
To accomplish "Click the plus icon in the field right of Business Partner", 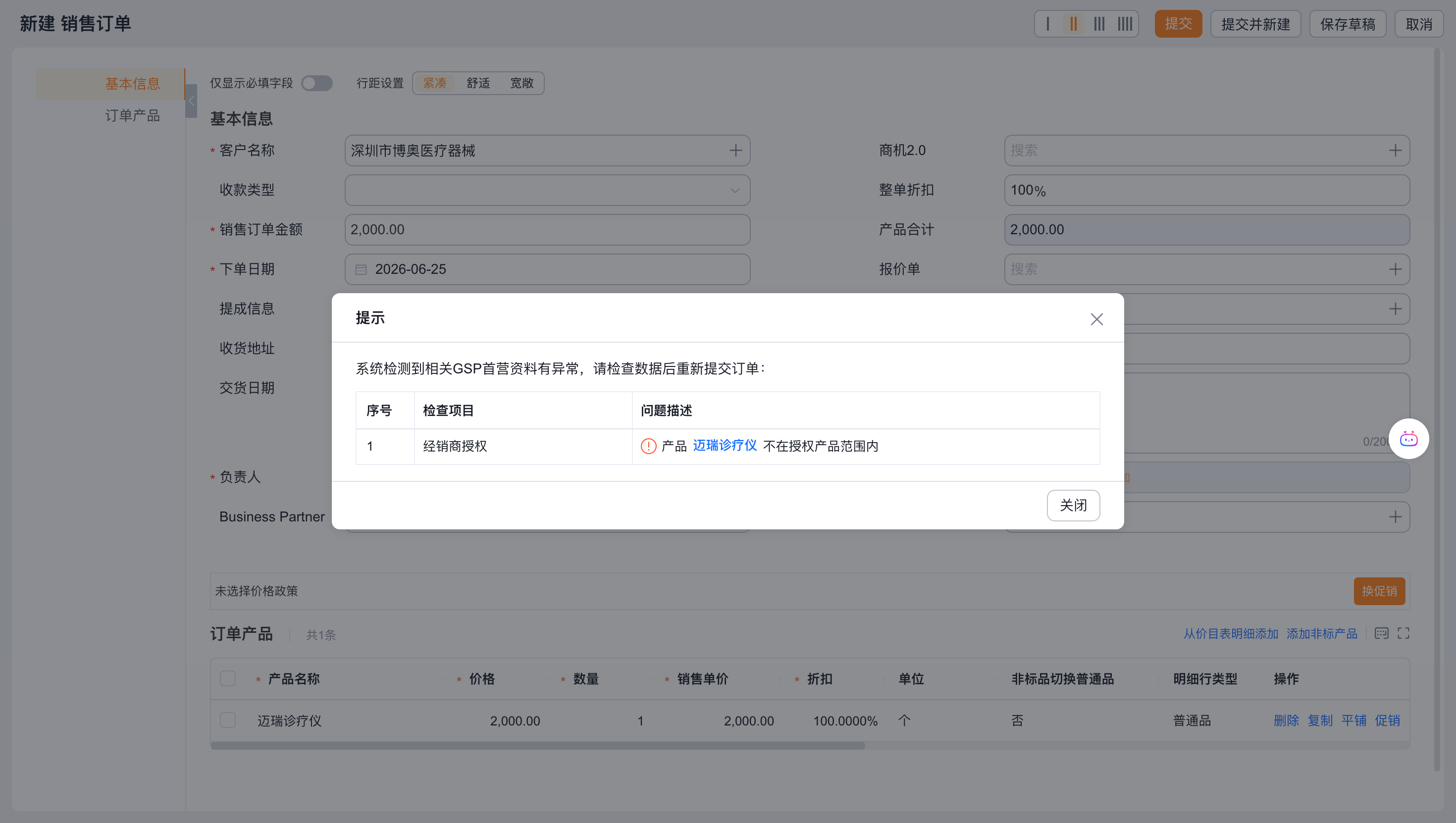I will click(x=1395, y=517).
